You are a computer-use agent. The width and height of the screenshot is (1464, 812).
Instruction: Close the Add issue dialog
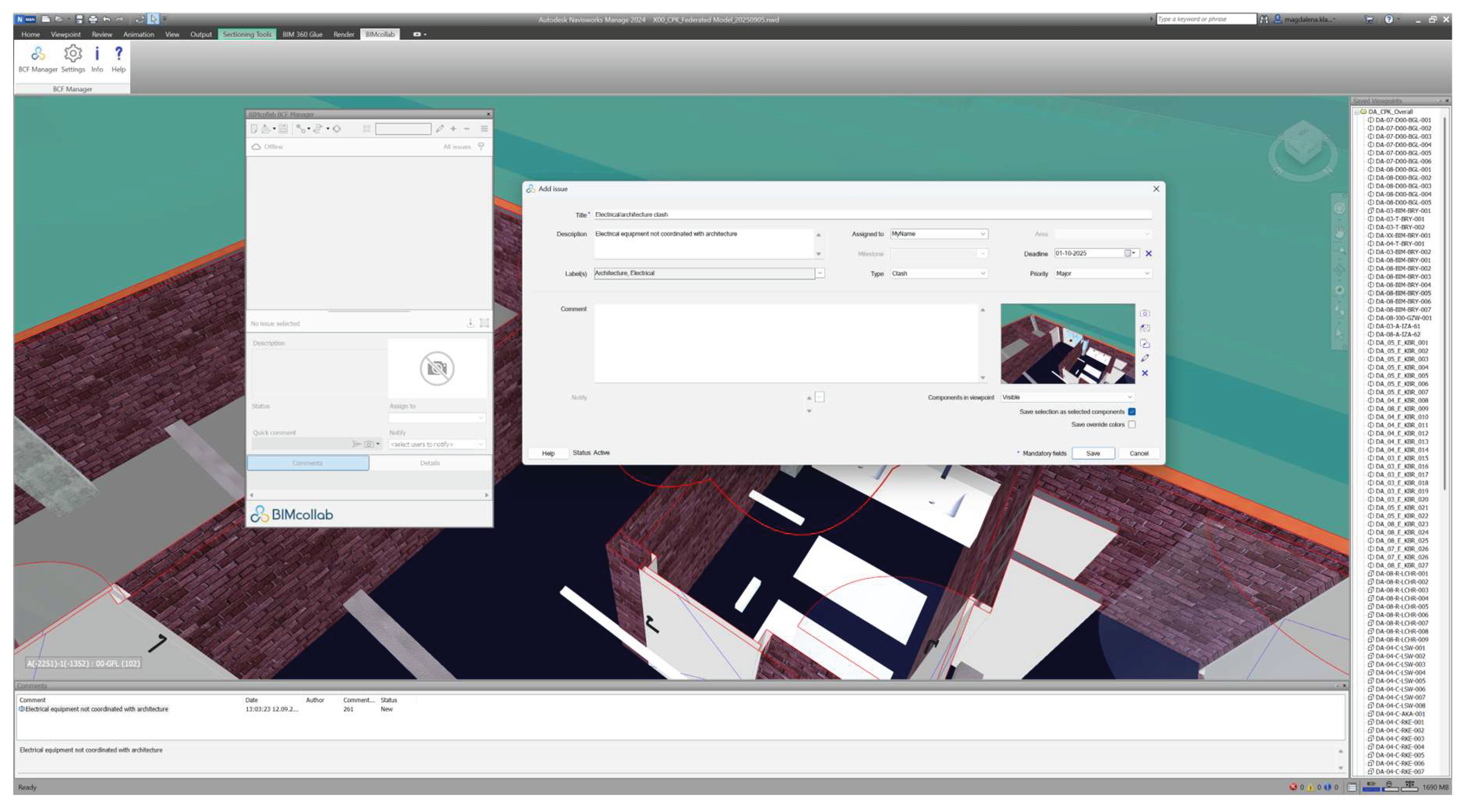point(1156,189)
